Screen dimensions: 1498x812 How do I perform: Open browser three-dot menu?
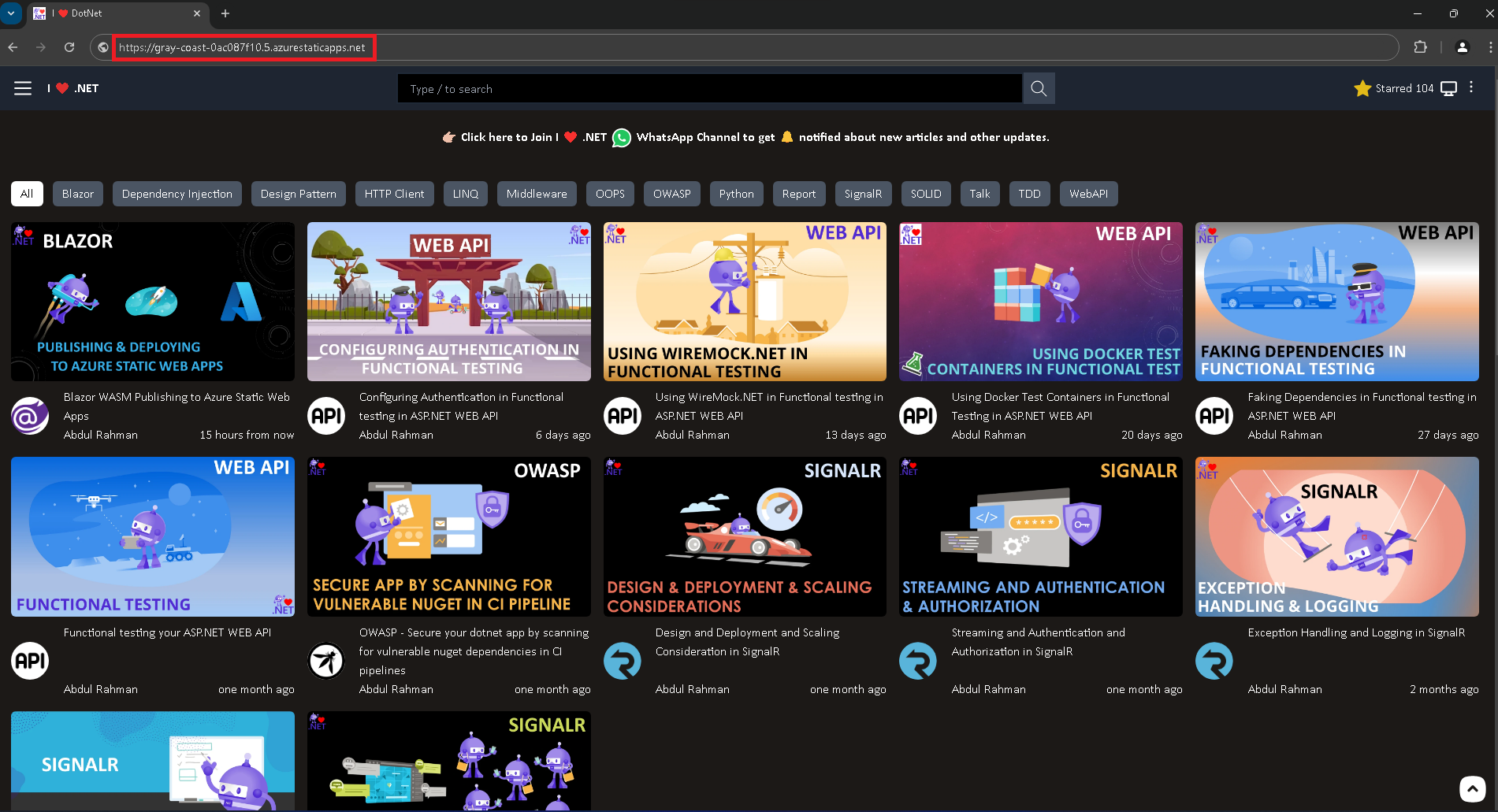(x=1490, y=47)
